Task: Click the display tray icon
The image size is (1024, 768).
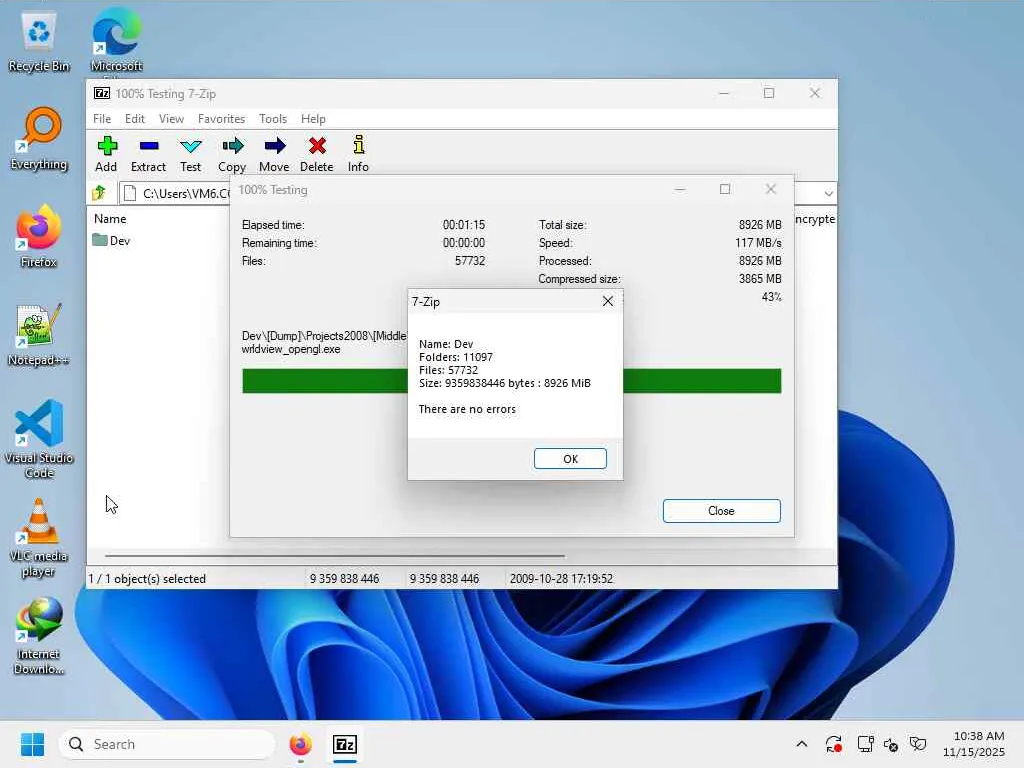Action: [x=865, y=744]
